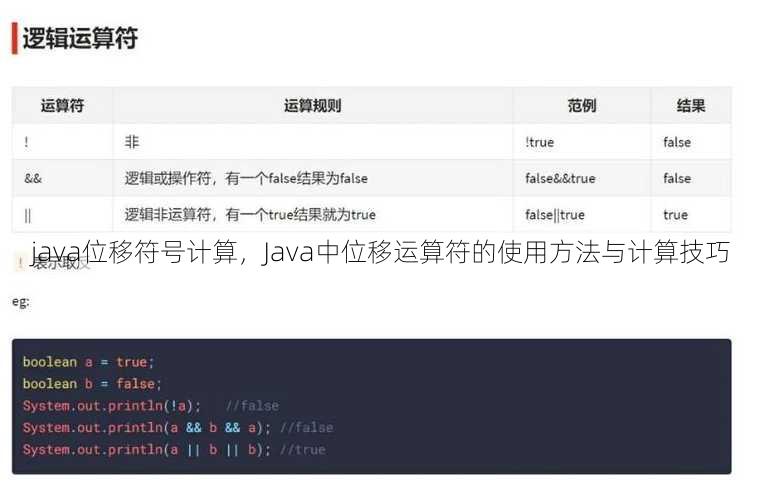Click the rule text 有一个false结果为false
The width and height of the screenshot is (764, 490).
(x=297, y=178)
